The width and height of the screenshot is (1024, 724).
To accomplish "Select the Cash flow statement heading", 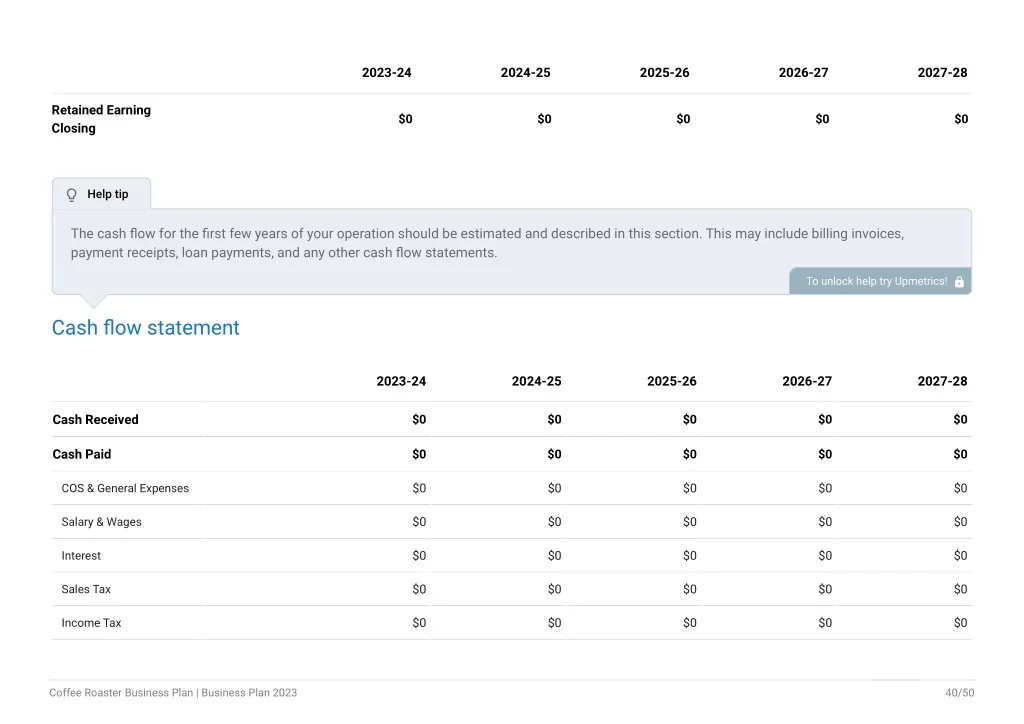I will (x=146, y=328).
